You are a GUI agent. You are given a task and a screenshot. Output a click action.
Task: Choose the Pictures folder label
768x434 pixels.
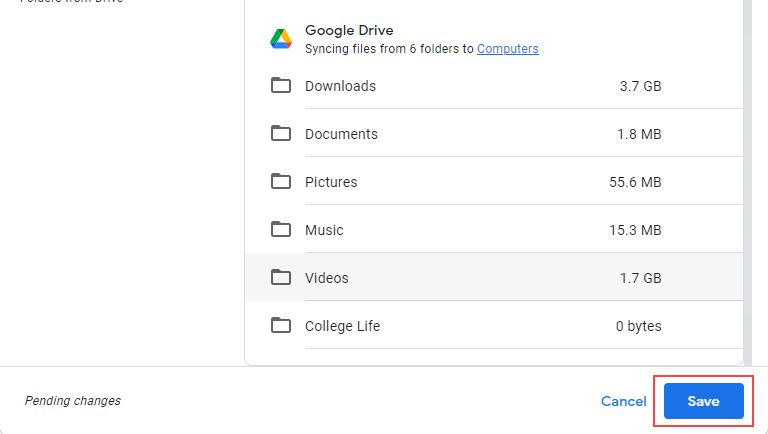[331, 182]
